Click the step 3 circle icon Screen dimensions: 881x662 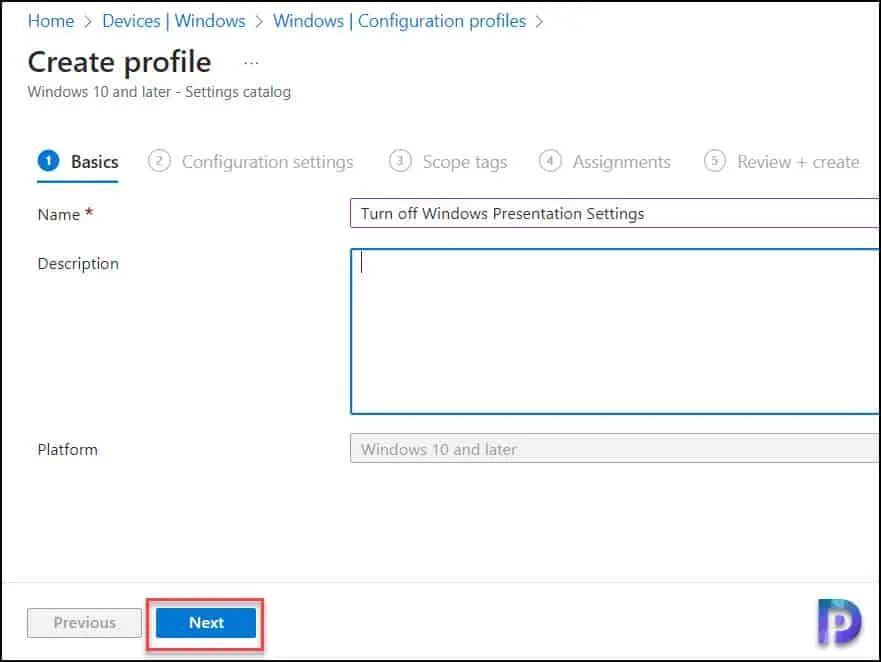coord(400,161)
